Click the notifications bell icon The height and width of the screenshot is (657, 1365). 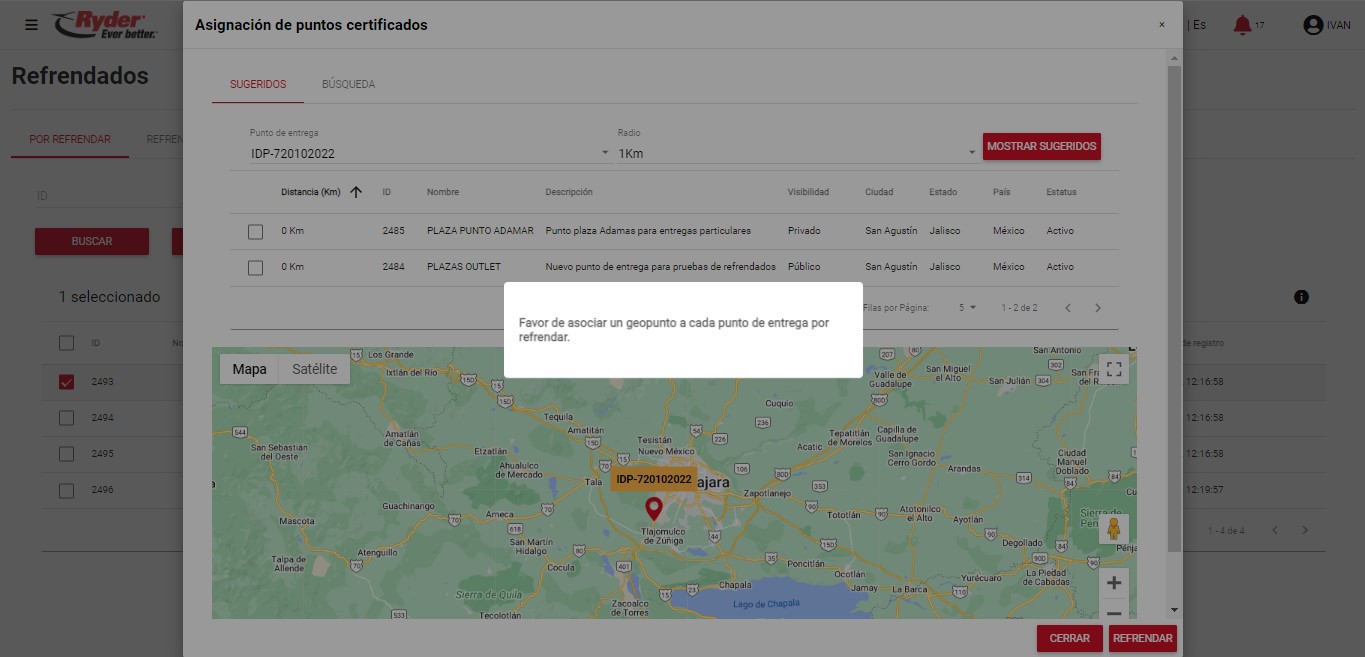point(1242,25)
